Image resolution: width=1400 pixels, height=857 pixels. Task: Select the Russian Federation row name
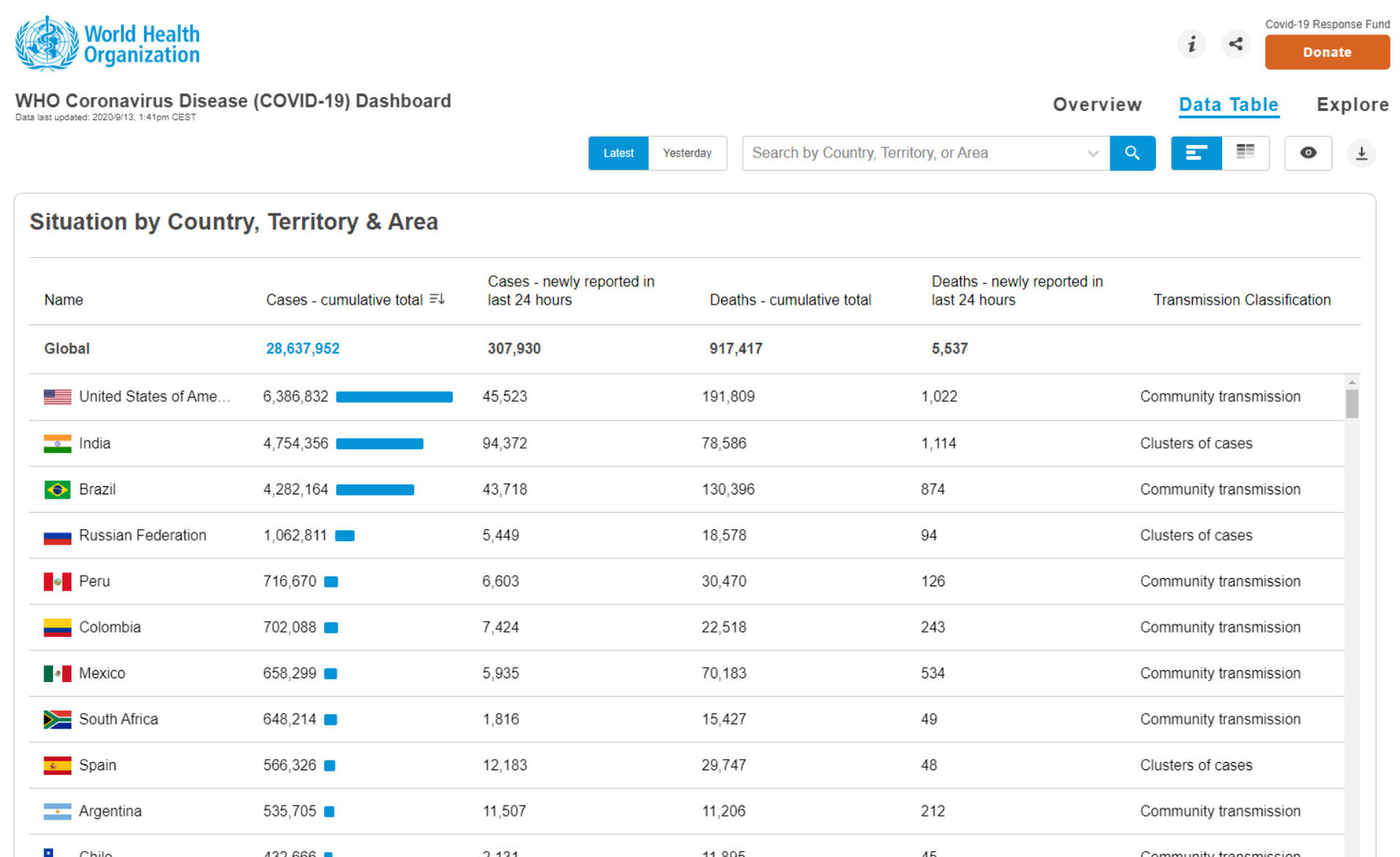click(142, 535)
